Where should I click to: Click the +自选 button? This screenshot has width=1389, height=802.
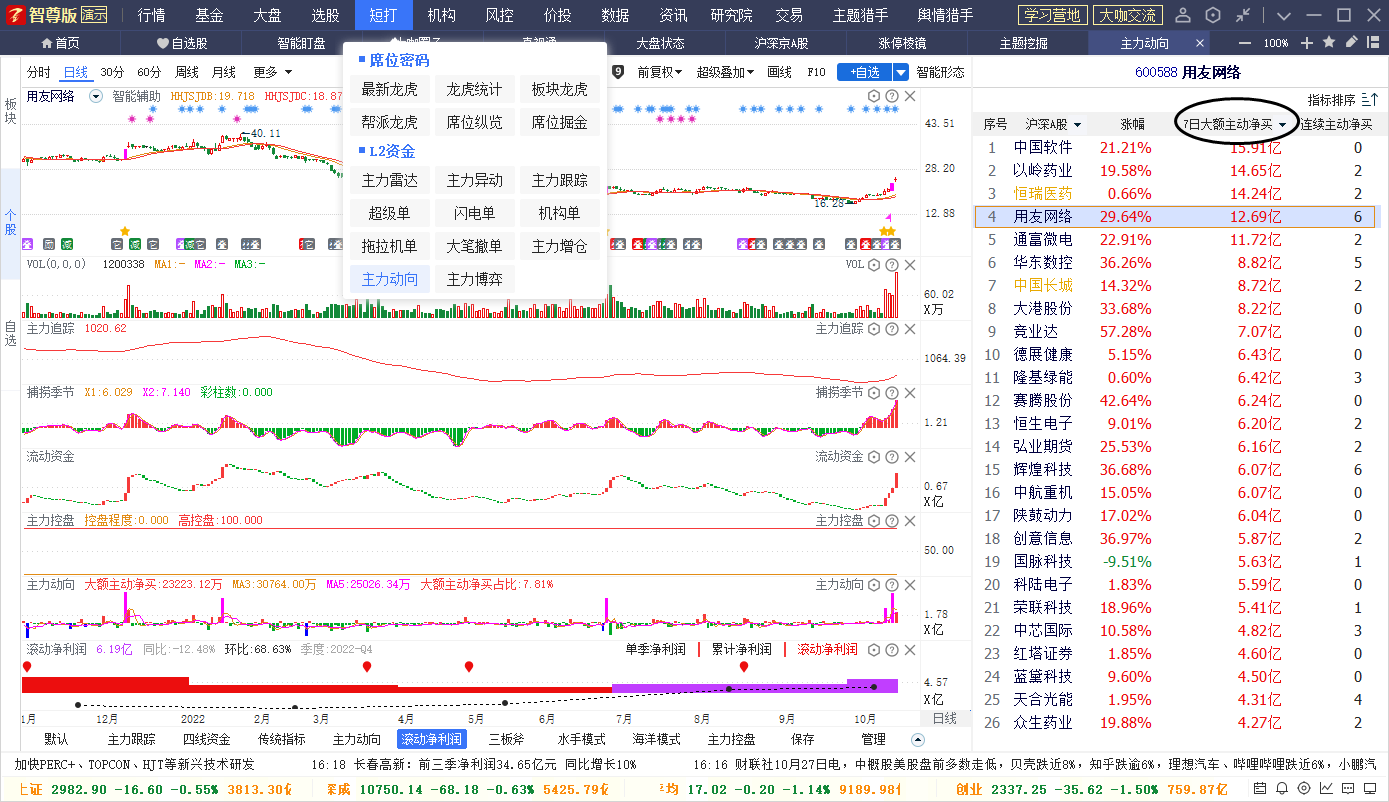[865, 72]
